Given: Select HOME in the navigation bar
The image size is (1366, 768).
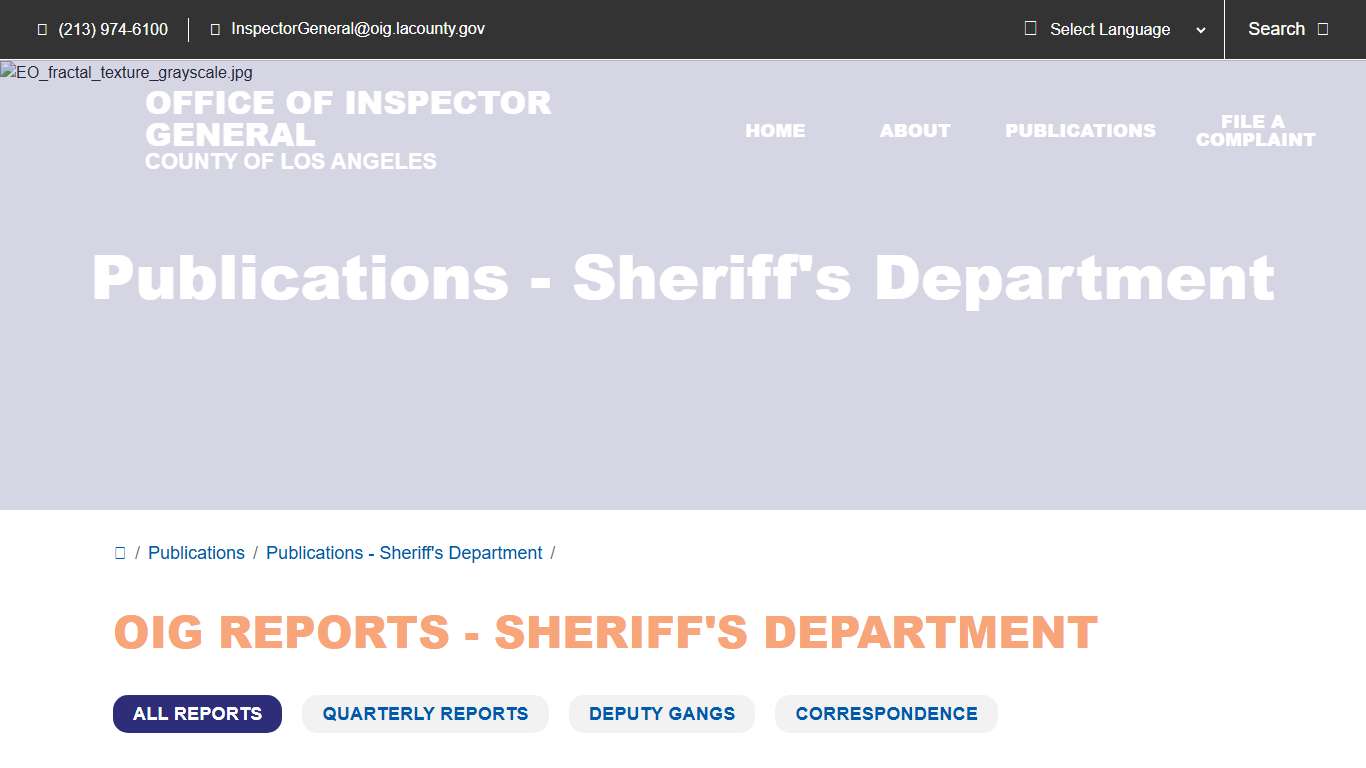Looking at the screenshot, I should [x=775, y=130].
